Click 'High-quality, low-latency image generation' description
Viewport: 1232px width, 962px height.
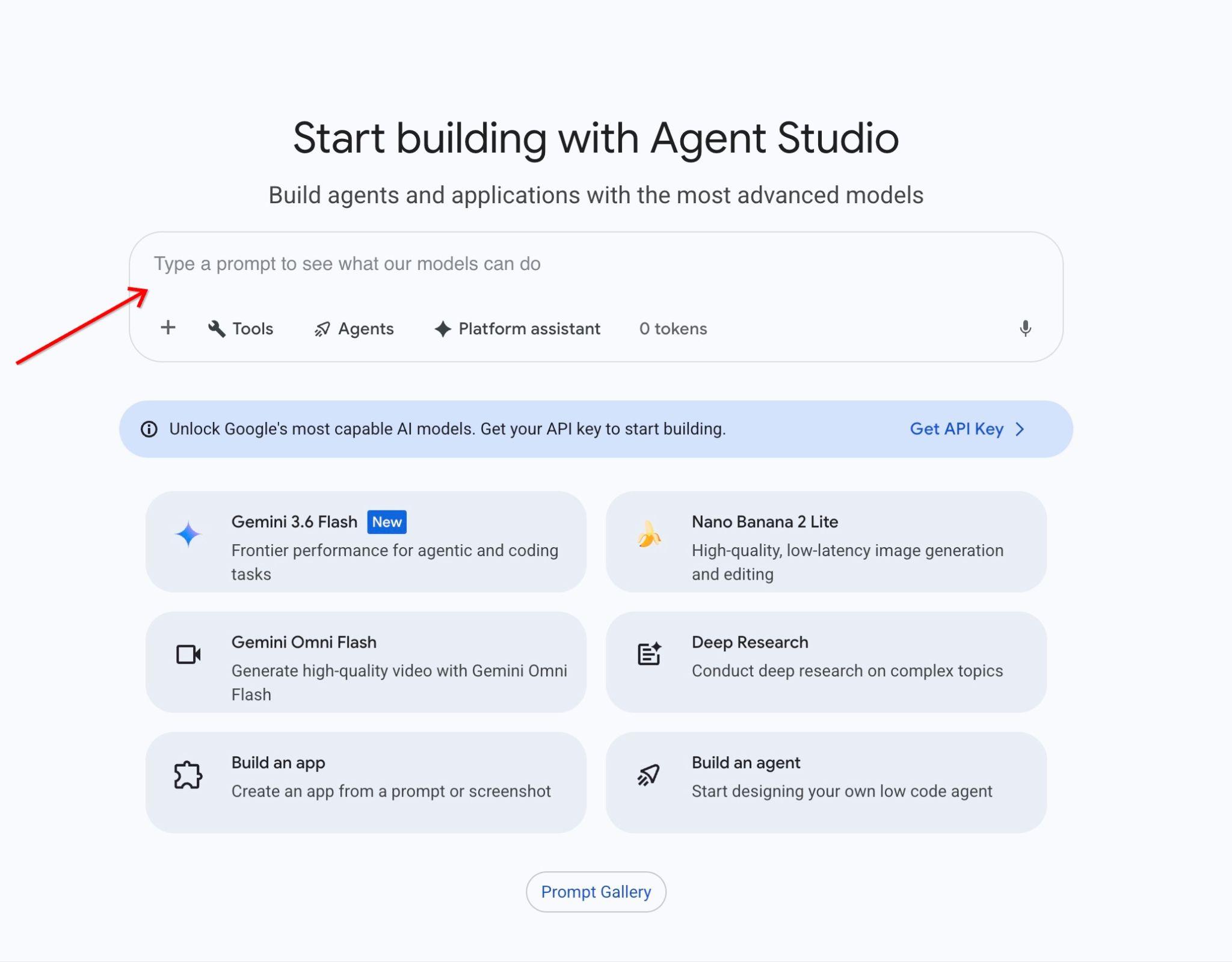click(848, 562)
